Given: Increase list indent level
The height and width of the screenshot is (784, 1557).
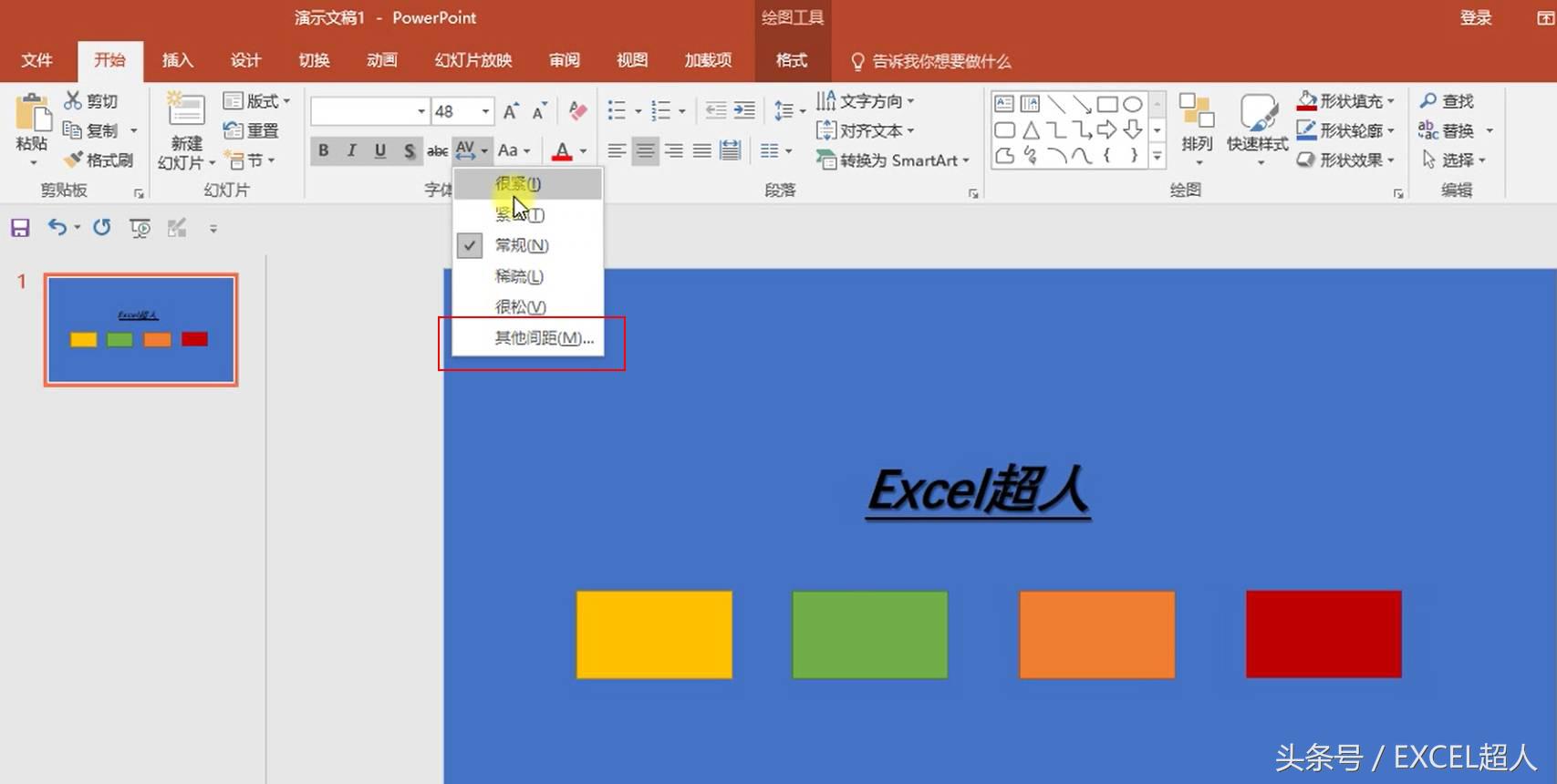Looking at the screenshot, I should coord(744,111).
